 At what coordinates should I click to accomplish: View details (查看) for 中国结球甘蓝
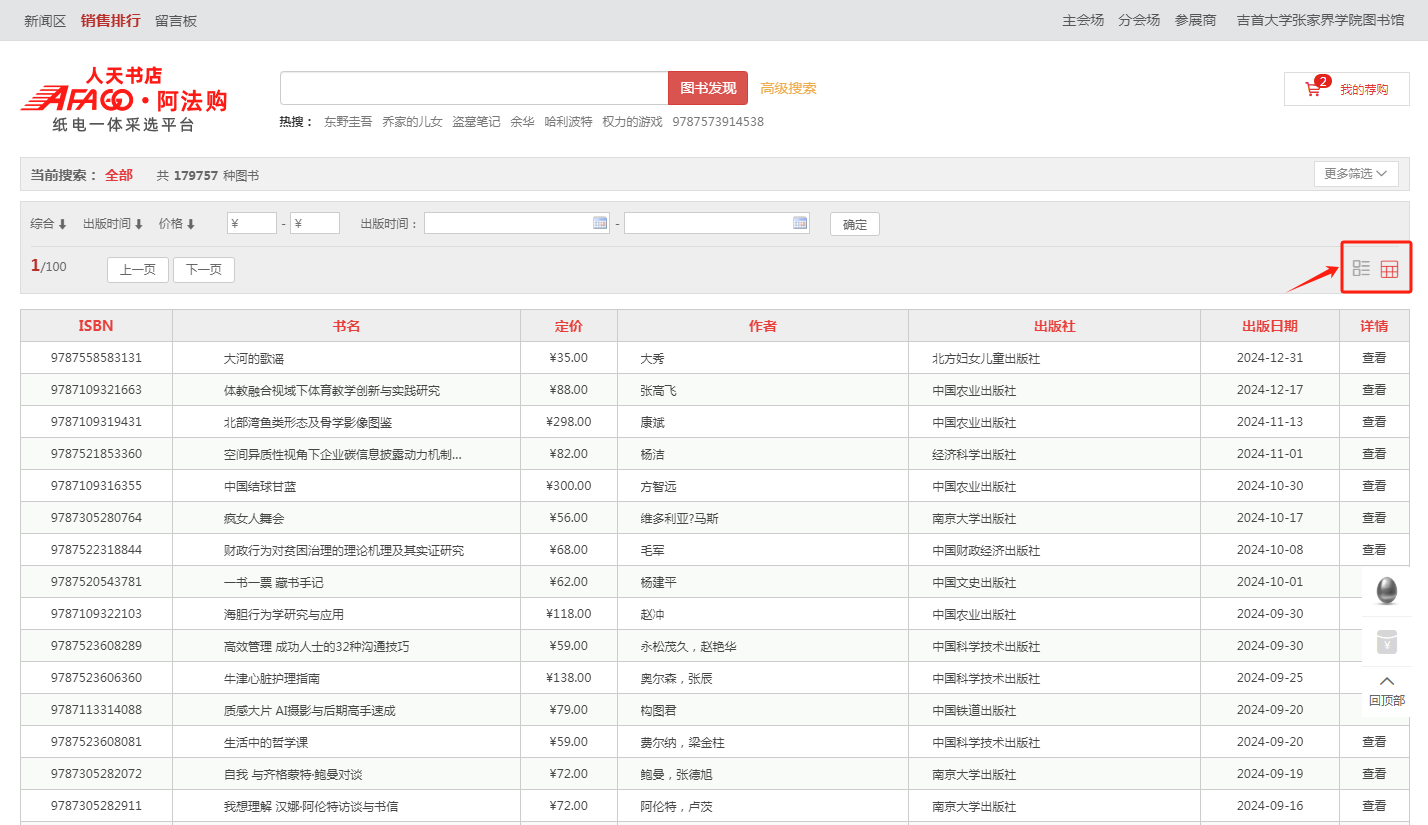1374,486
